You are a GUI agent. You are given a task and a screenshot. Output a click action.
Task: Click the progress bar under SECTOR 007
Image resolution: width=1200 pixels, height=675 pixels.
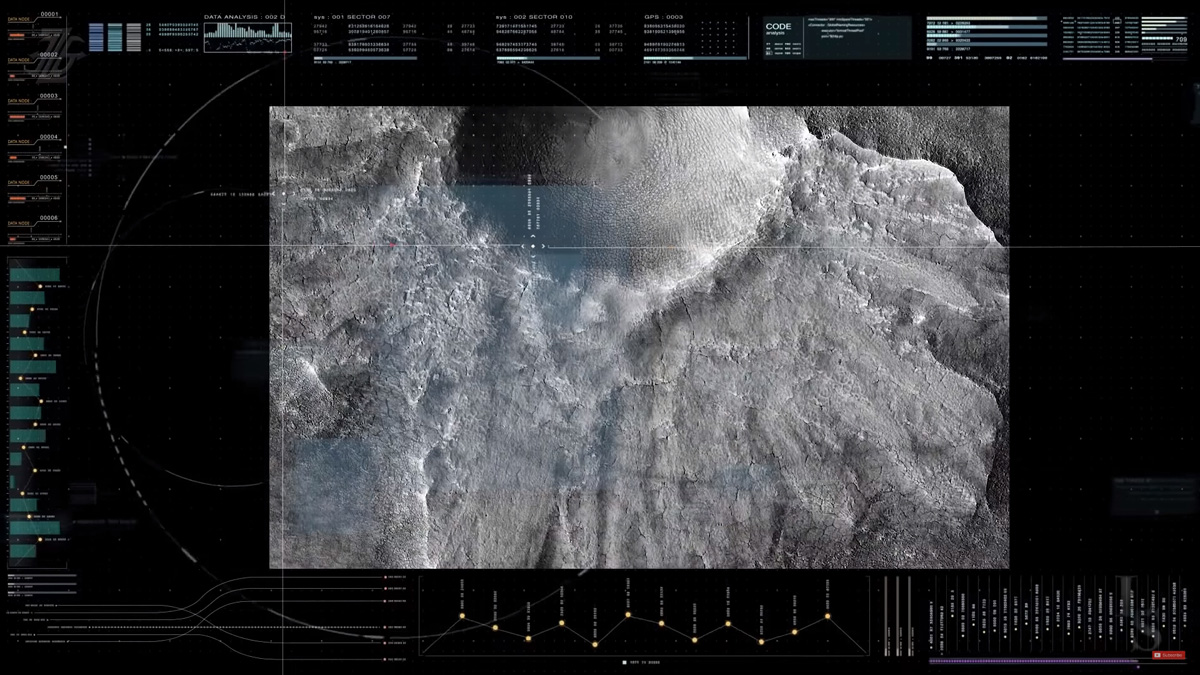click(x=365, y=58)
